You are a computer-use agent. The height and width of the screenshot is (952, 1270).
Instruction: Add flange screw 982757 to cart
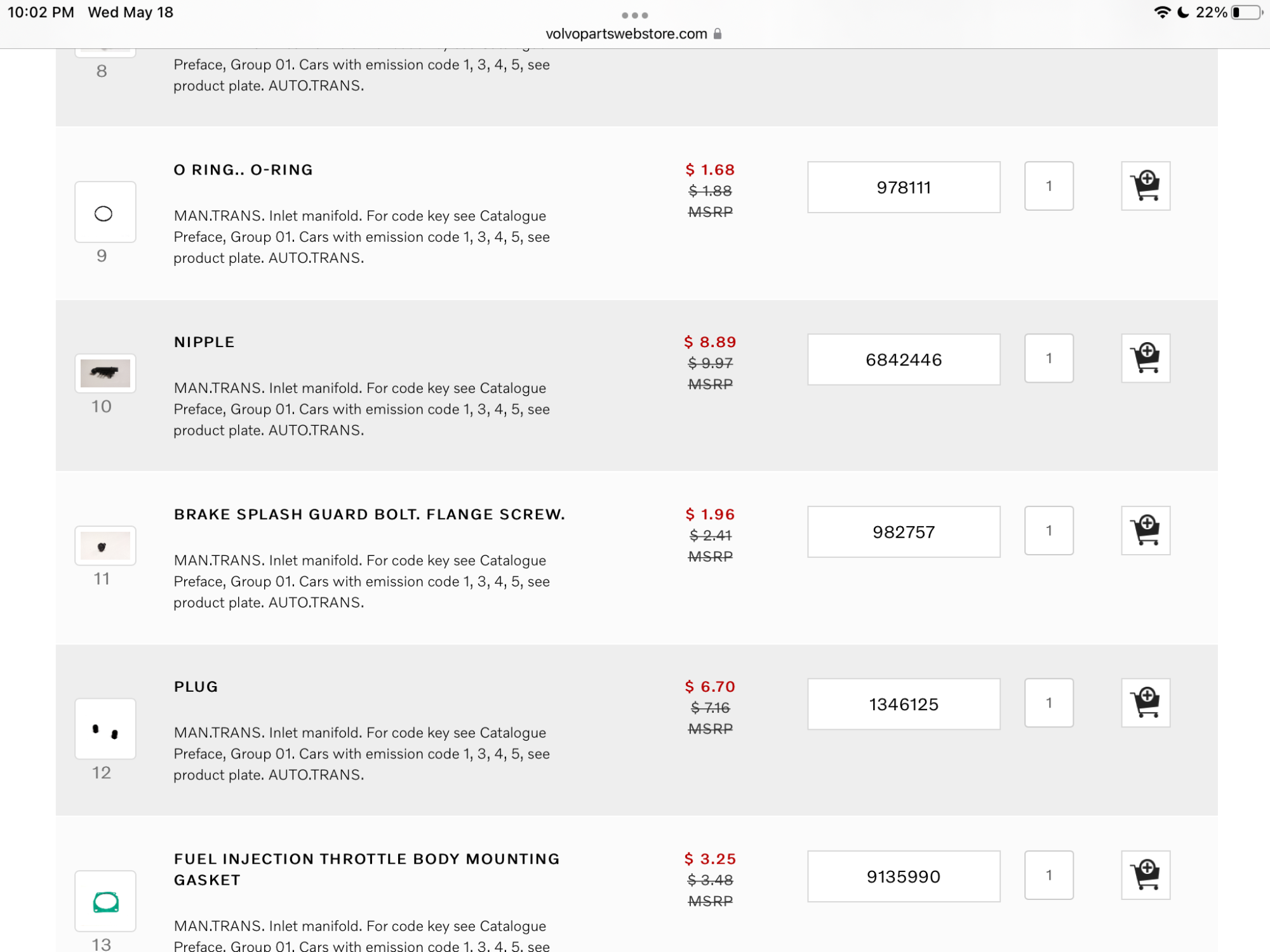pyautogui.click(x=1145, y=531)
